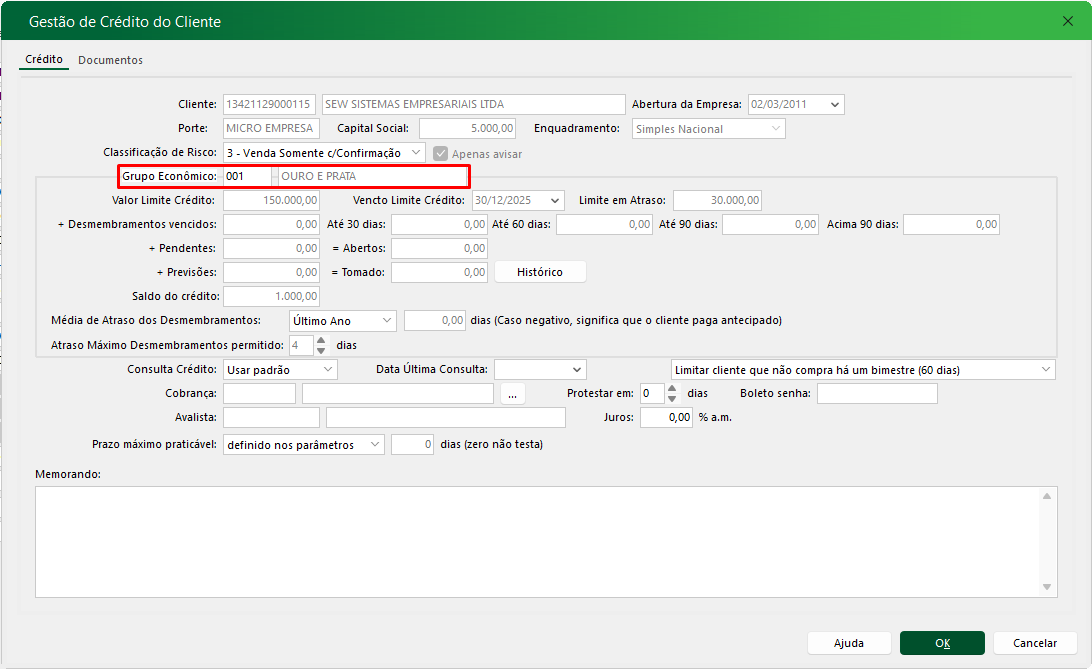The height and width of the screenshot is (669, 1092).
Task: Click the Cobrança description field
Action: (398, 394)
